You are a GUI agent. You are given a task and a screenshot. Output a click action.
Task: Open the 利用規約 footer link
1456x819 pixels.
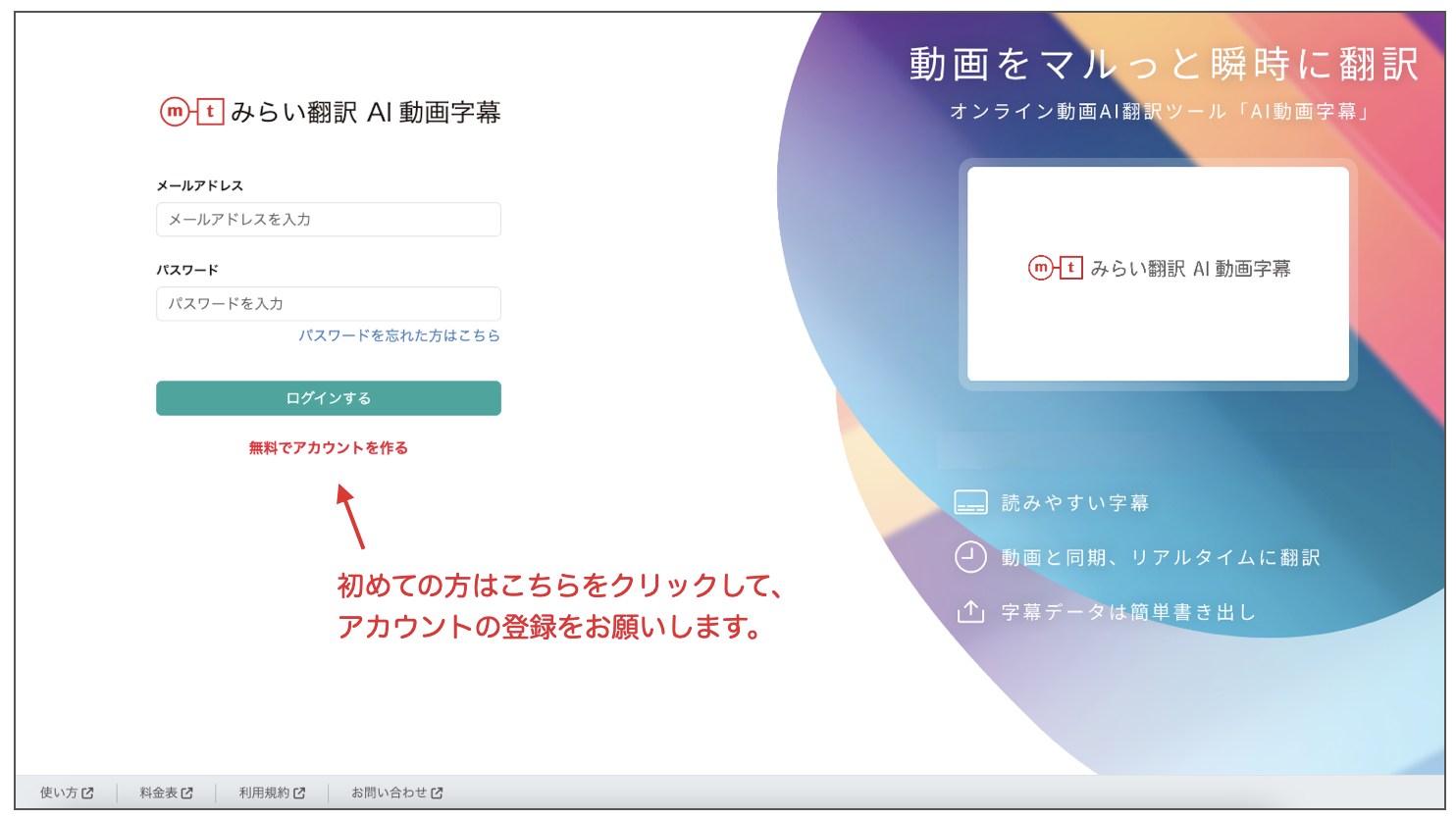pyautogui.click(x=272, y=793)
